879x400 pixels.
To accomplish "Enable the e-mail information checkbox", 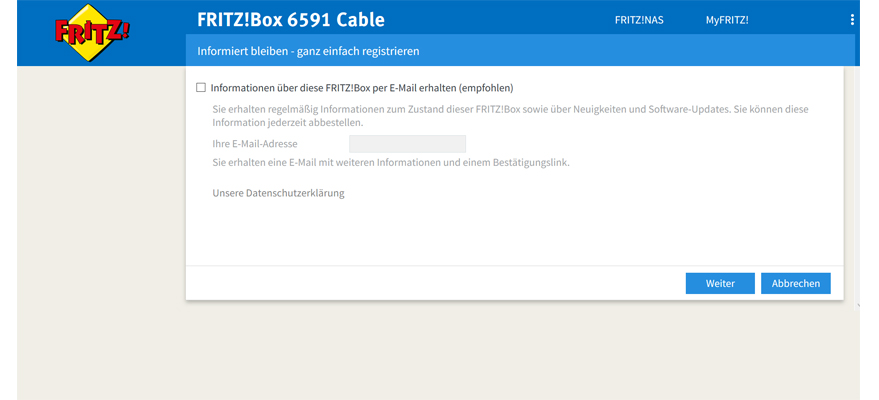I will [x=202, y=88].
